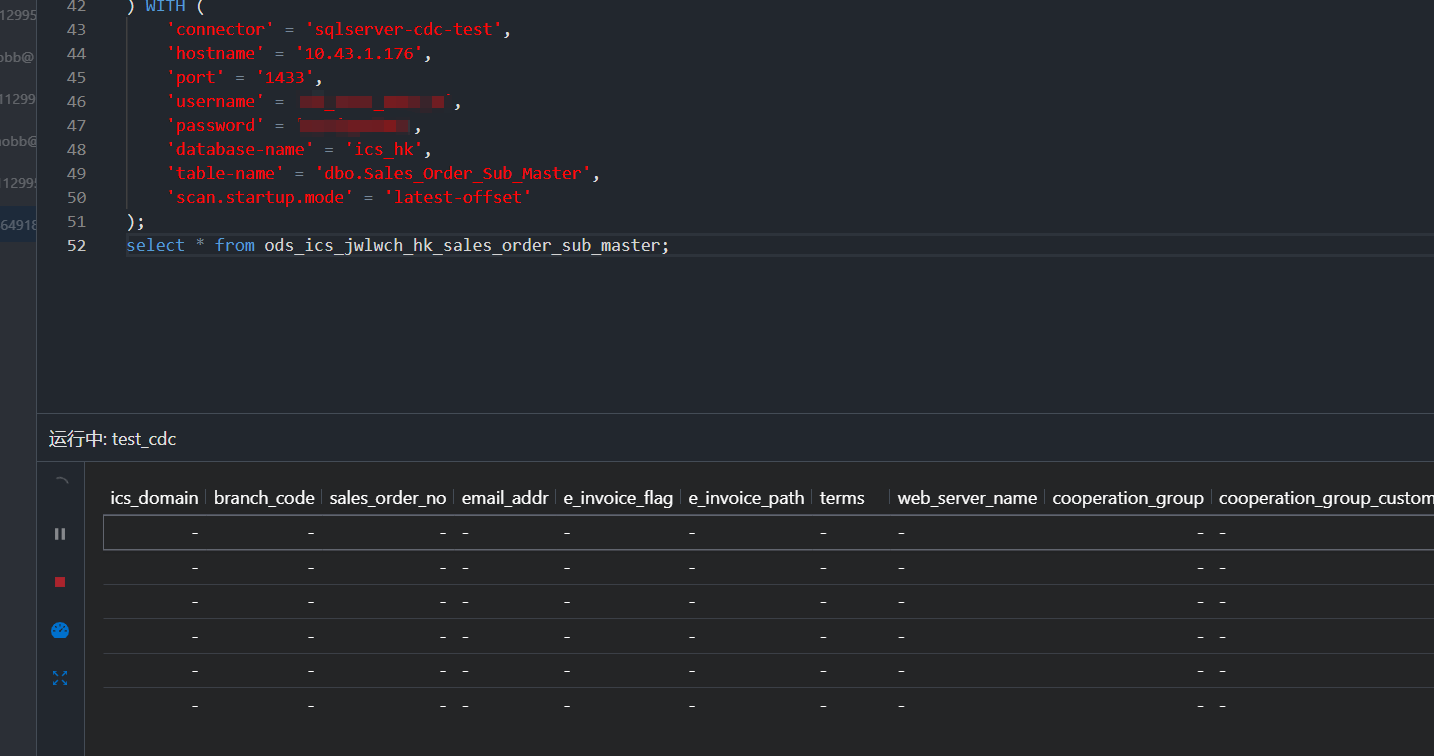This screenshot has width=1434, height=756.
Task: Click line number 52 in the gutter
Action: pyautogui.click(x=76, y=246)
